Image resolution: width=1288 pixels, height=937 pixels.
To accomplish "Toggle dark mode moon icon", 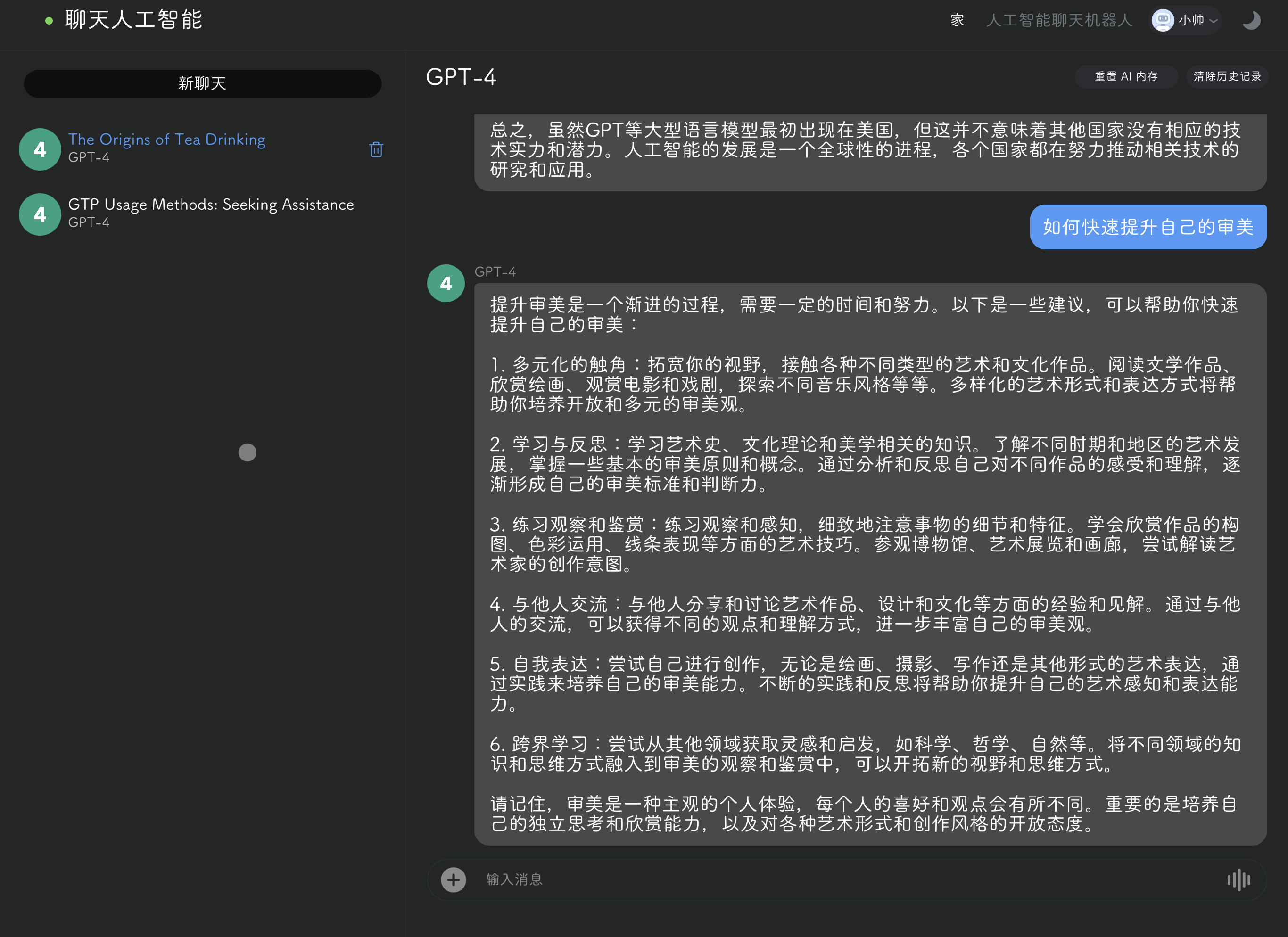I will (1251, 20).
